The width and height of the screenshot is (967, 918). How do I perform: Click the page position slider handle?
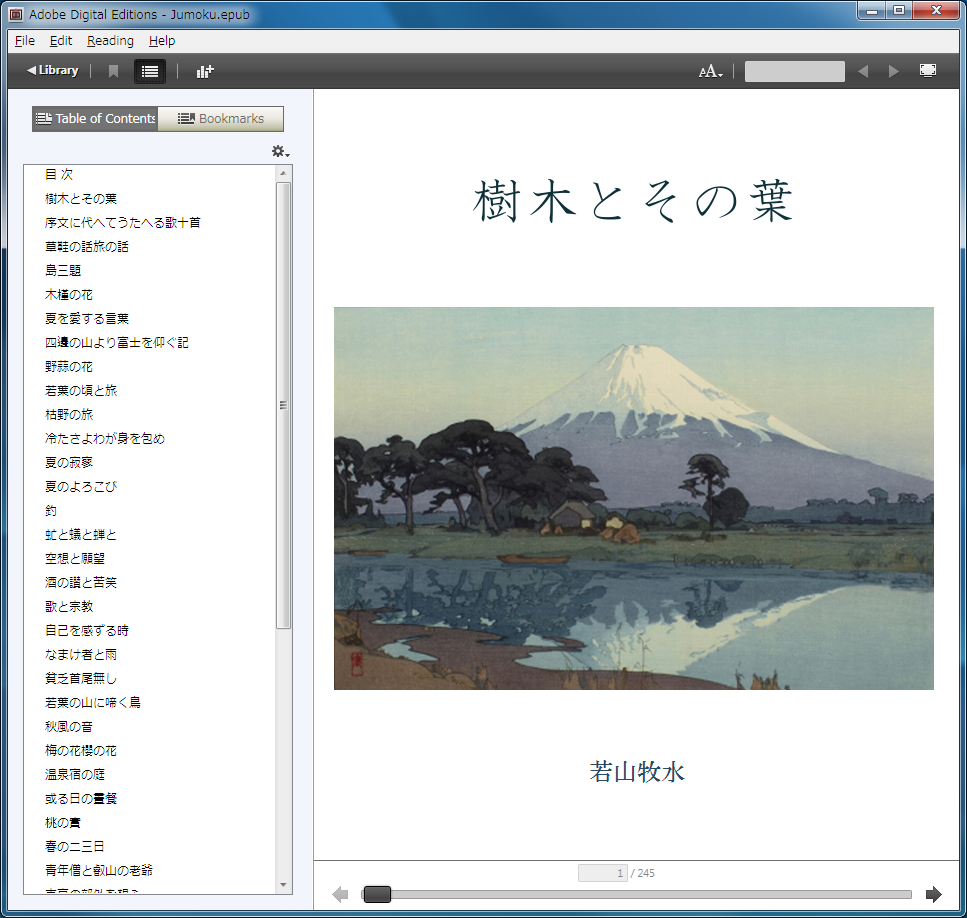377,894
